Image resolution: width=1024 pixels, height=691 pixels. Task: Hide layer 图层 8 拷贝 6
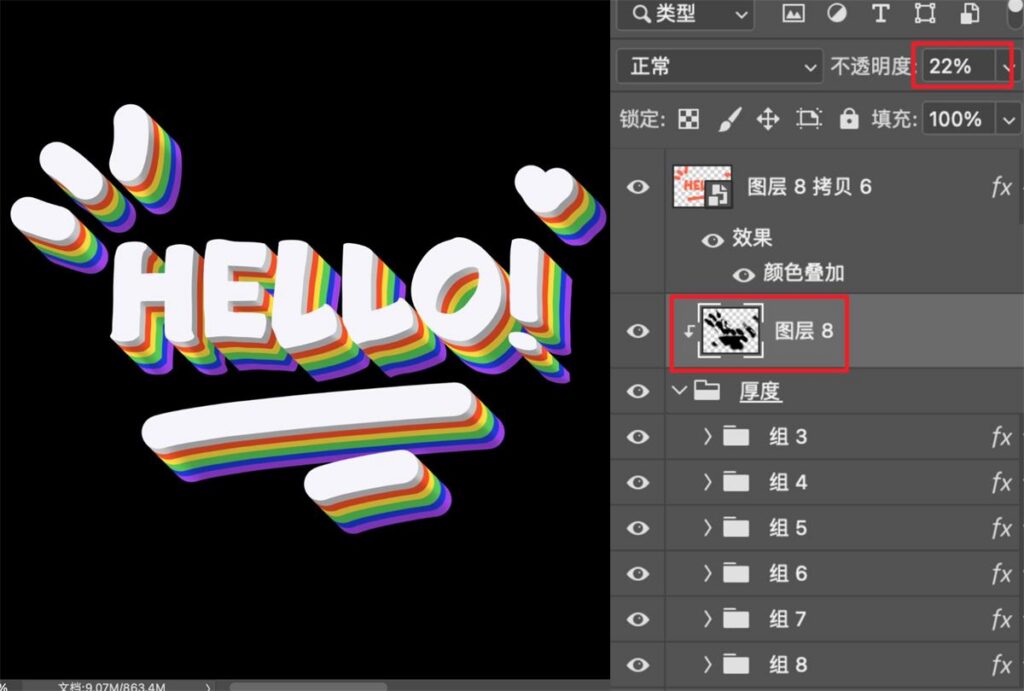pyautogui.click(x=638, y=187)
